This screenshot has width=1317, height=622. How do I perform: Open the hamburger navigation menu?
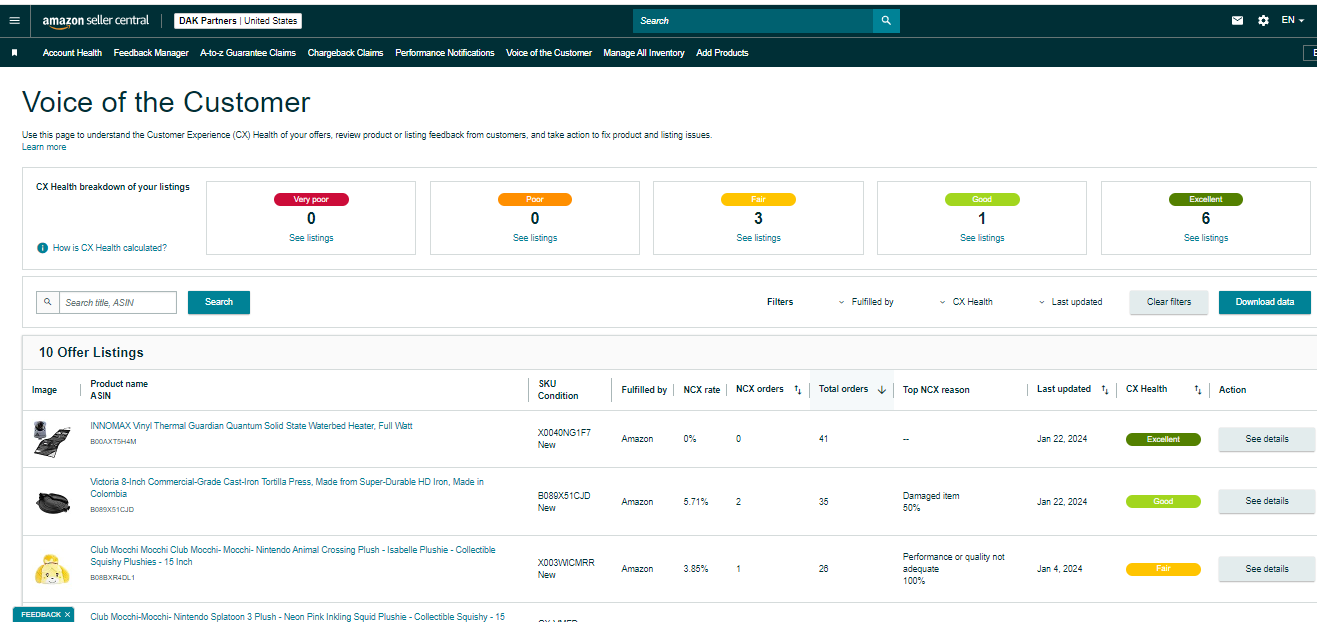coord(14,20)
